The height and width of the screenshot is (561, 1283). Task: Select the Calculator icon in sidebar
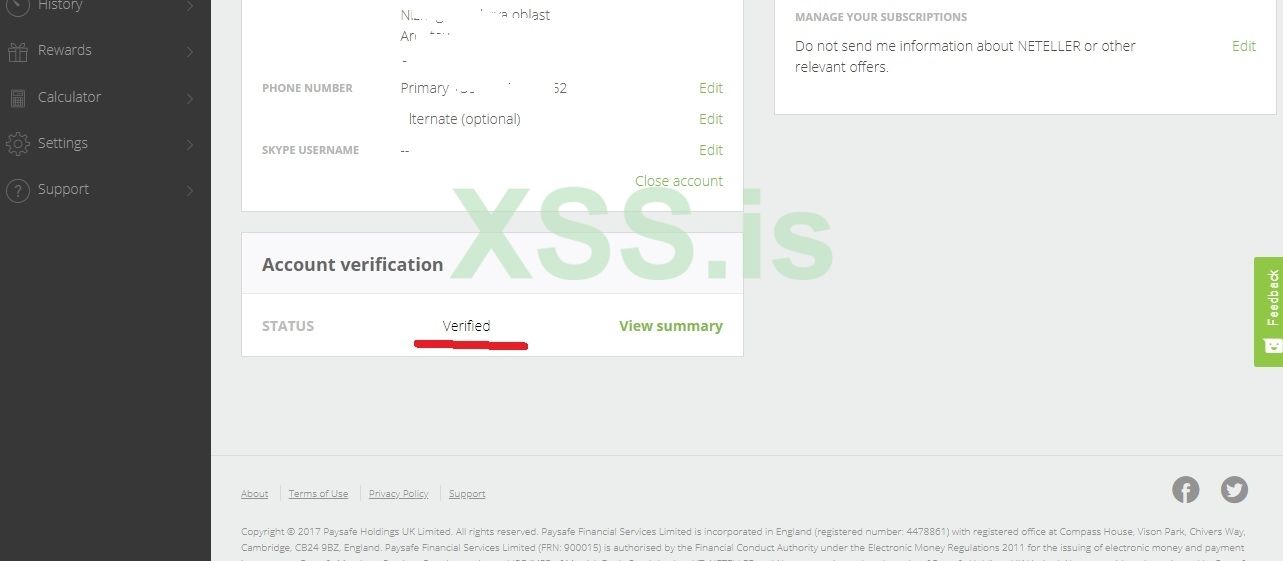point(17,98)
